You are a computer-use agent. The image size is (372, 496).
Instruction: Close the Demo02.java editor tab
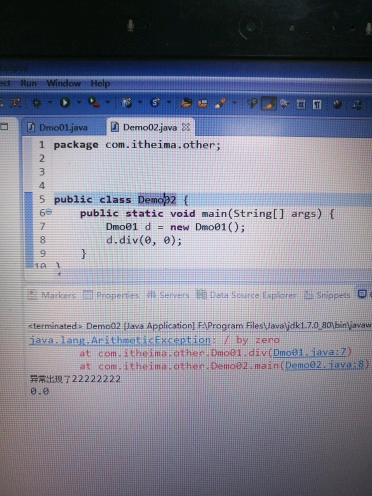[186, 127]
